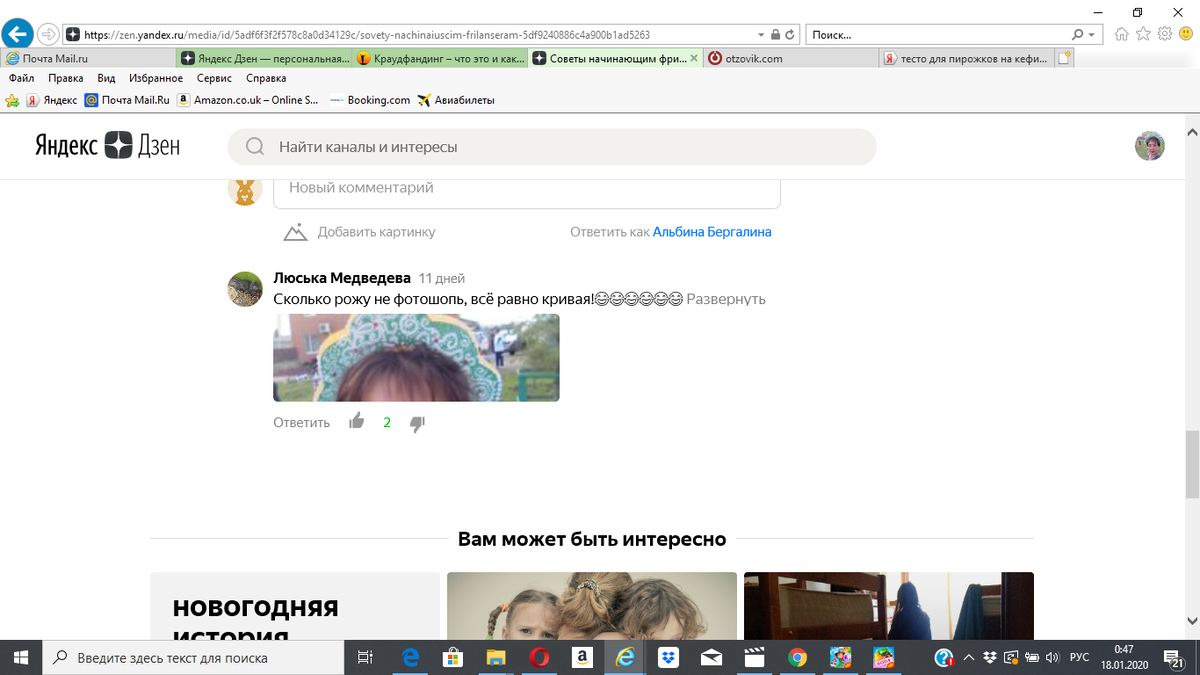Screen dimensions: 1200x675
Task: Open the attached image in the comment
Action: point(416,358)
